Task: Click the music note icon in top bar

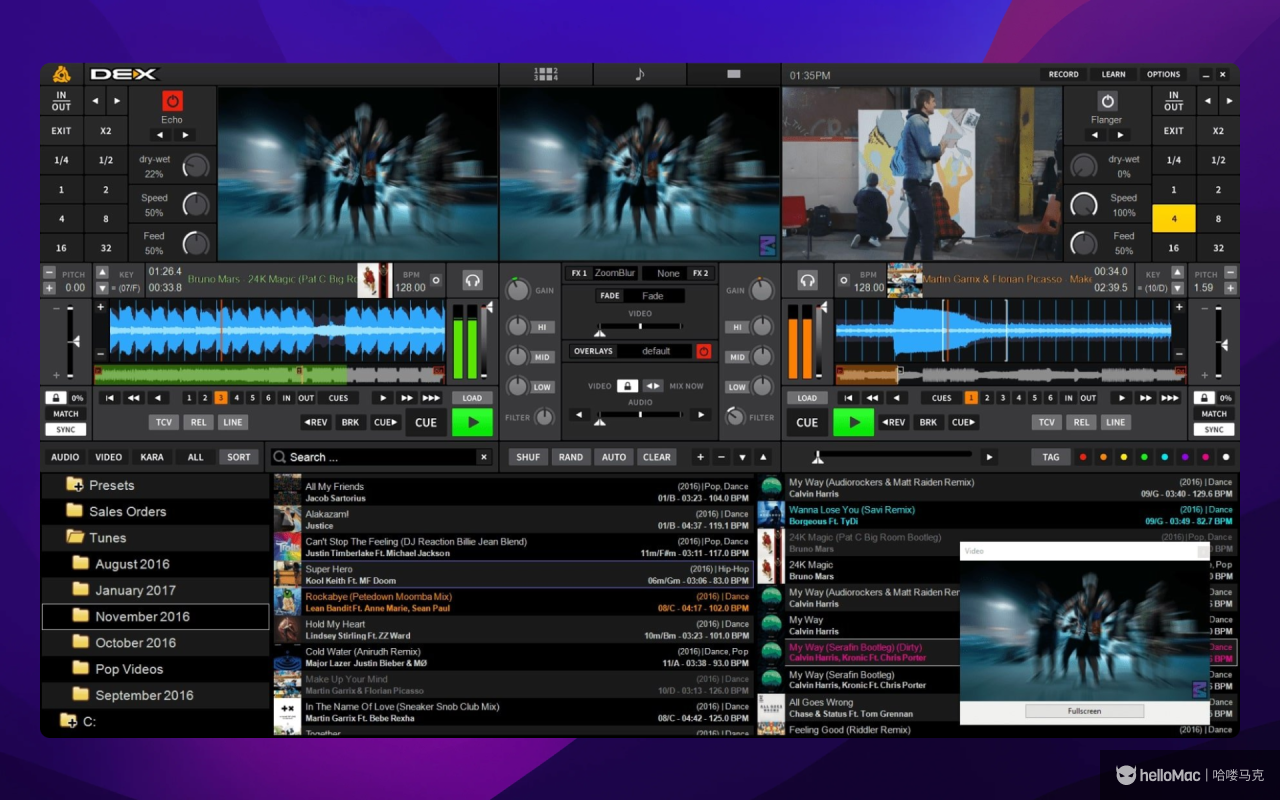Action: pos(640,74)
